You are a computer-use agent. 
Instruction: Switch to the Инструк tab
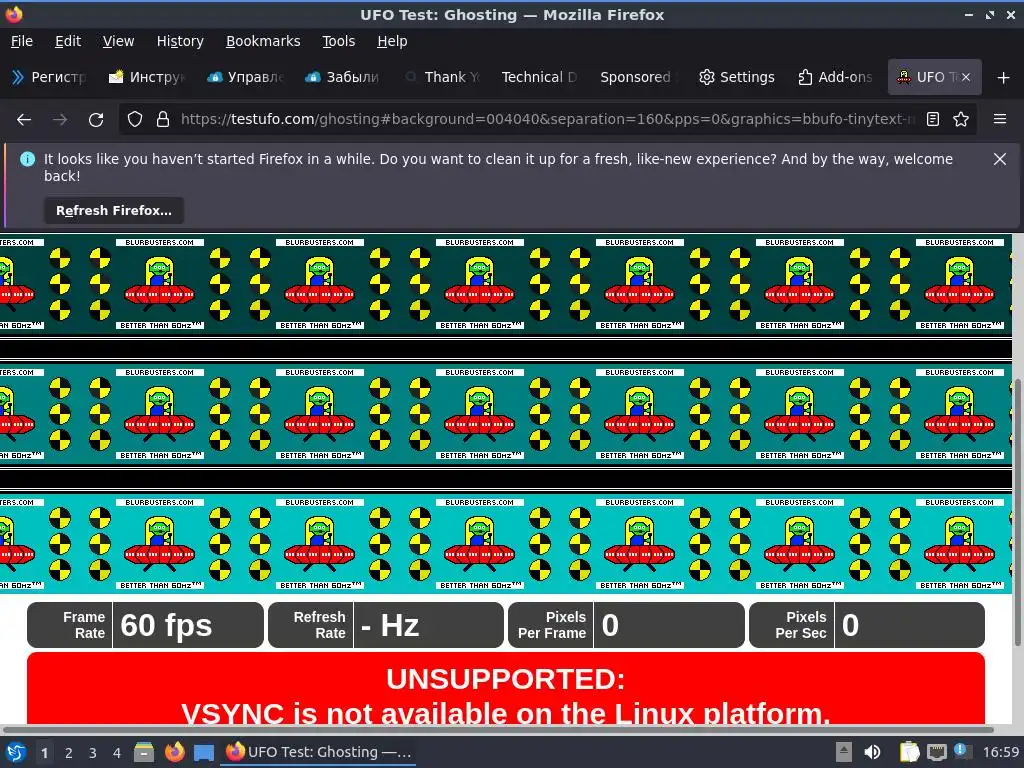pyautogui.click(x=147, y=77)
